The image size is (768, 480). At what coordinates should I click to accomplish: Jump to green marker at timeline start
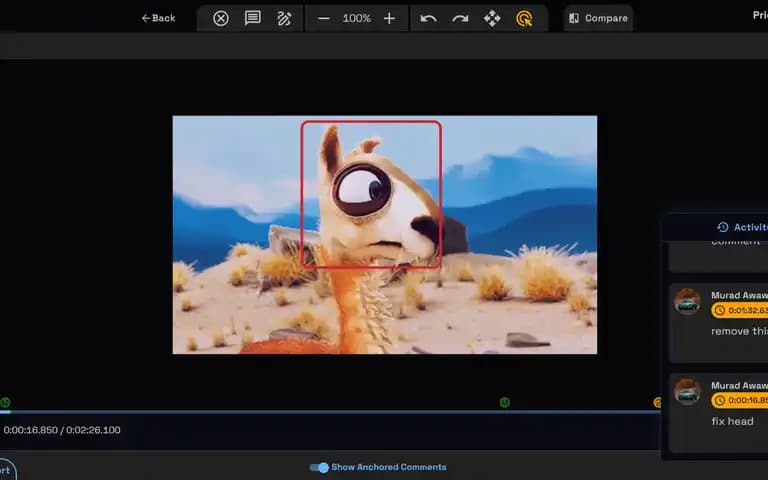(x=5, y=403)
